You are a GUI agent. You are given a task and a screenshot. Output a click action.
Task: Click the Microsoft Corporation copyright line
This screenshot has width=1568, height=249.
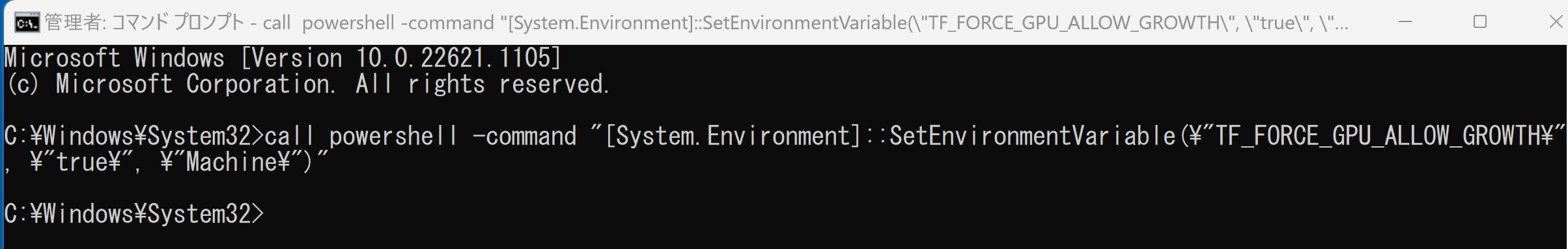[x=307, y=85]
